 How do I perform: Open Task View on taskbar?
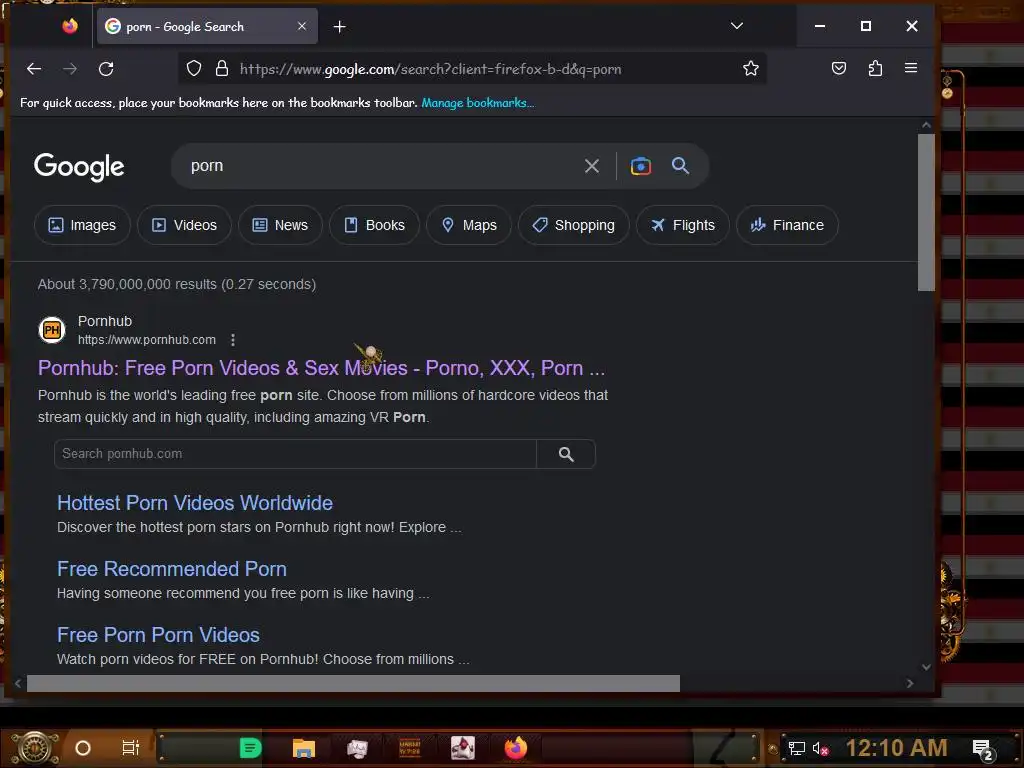tap(131, 748)
